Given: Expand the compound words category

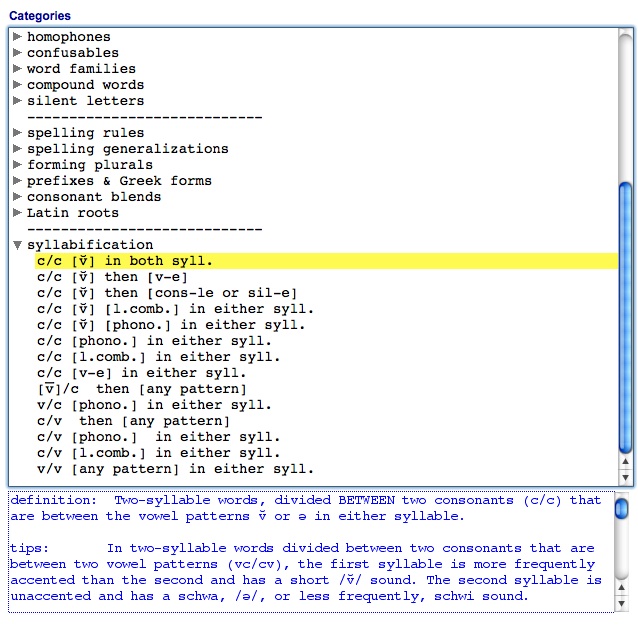Looking at the screenshot, I should [x=17, y=85].
